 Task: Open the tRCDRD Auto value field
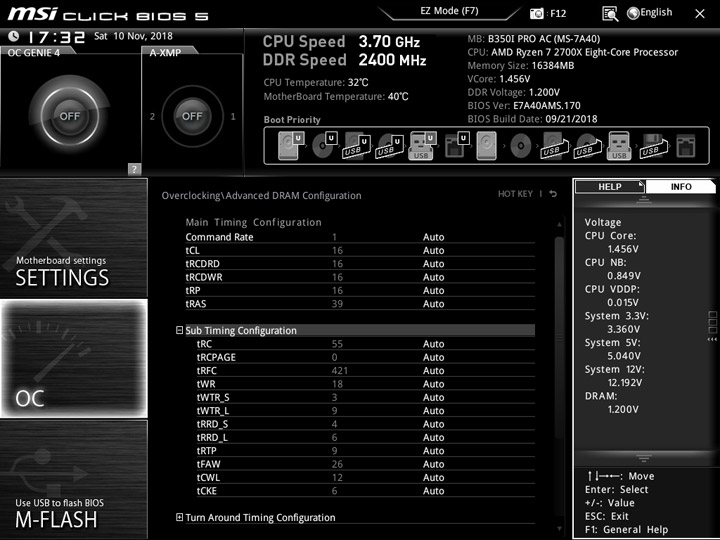[x=433, y=264]
